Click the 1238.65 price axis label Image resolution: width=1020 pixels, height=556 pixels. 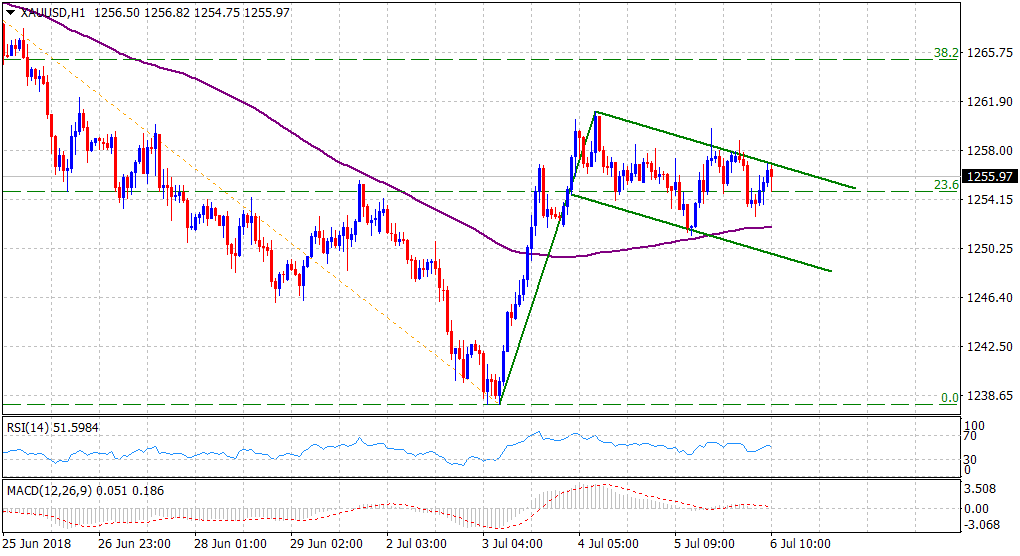click(x=989, y=396)
